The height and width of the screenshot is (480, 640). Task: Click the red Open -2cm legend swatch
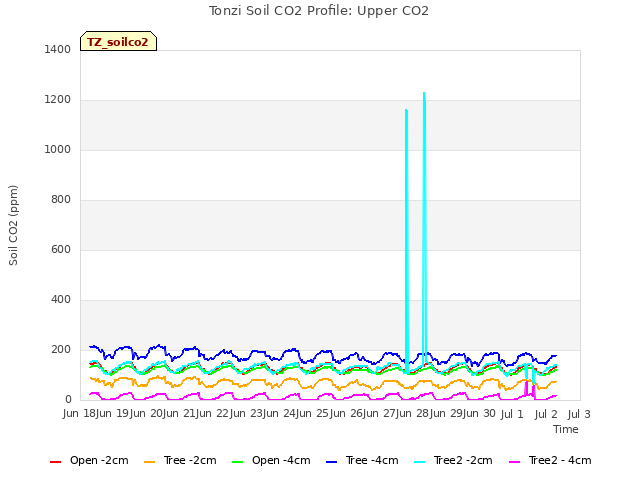point(55,462)
